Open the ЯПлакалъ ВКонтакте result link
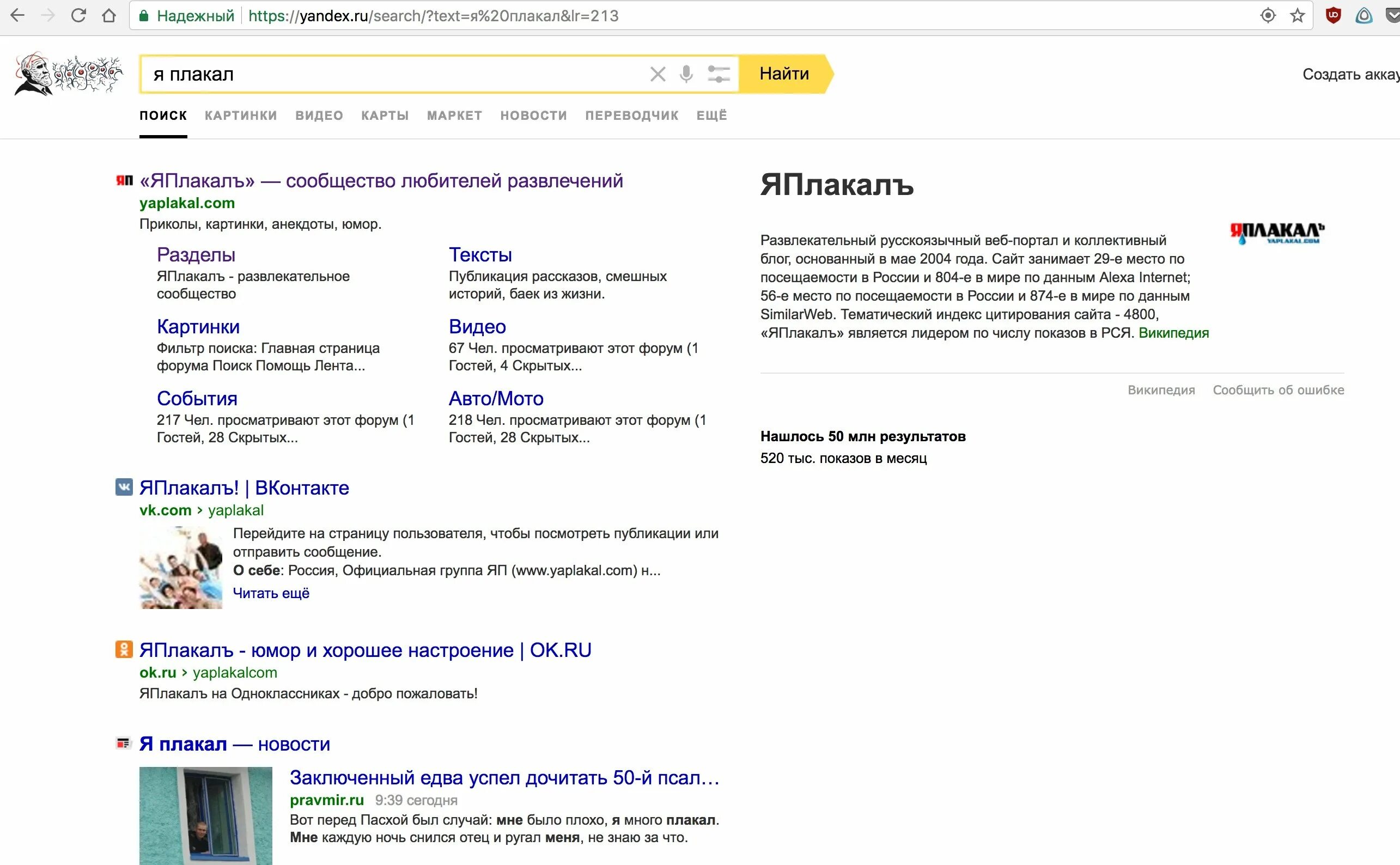Image resolution: width=1400 pixels, height=865 pixels. pos(244,488)
